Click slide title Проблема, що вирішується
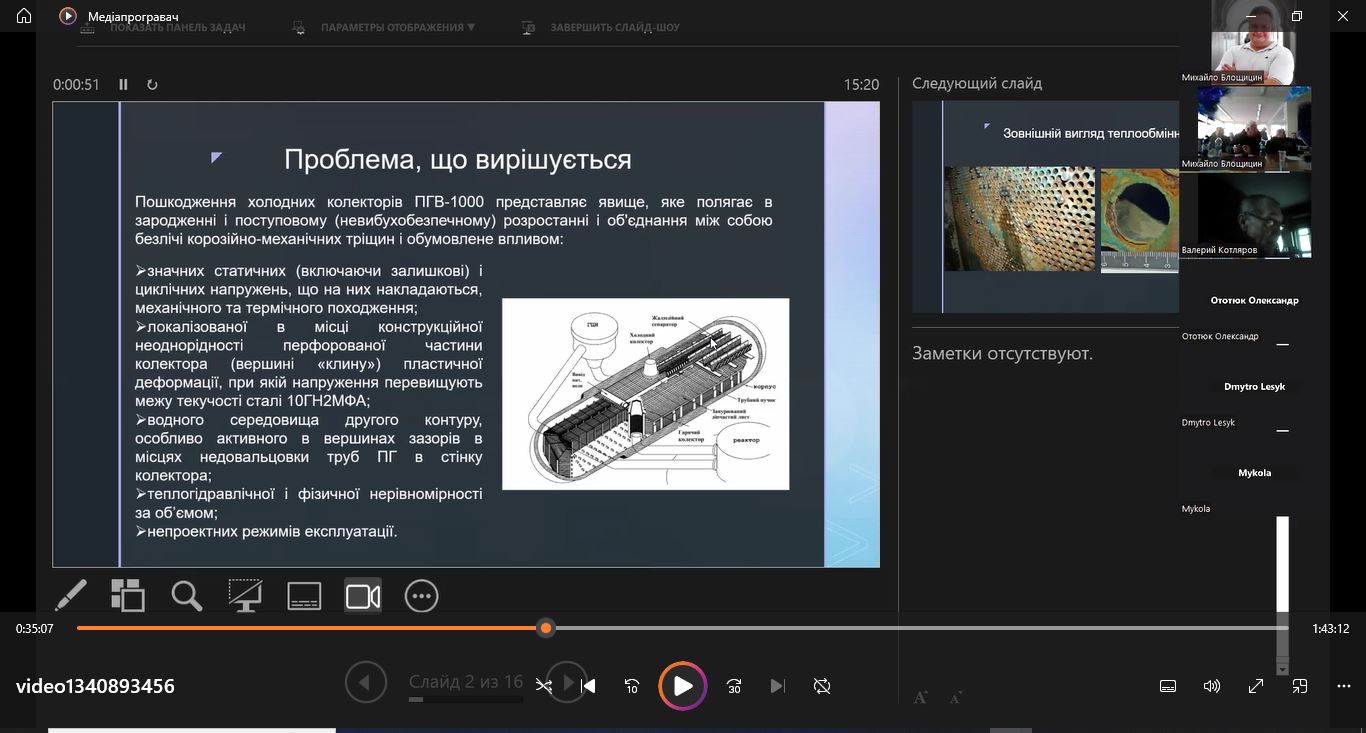Viewport: 1366px width, 733px height. click(x=458, y=159)
